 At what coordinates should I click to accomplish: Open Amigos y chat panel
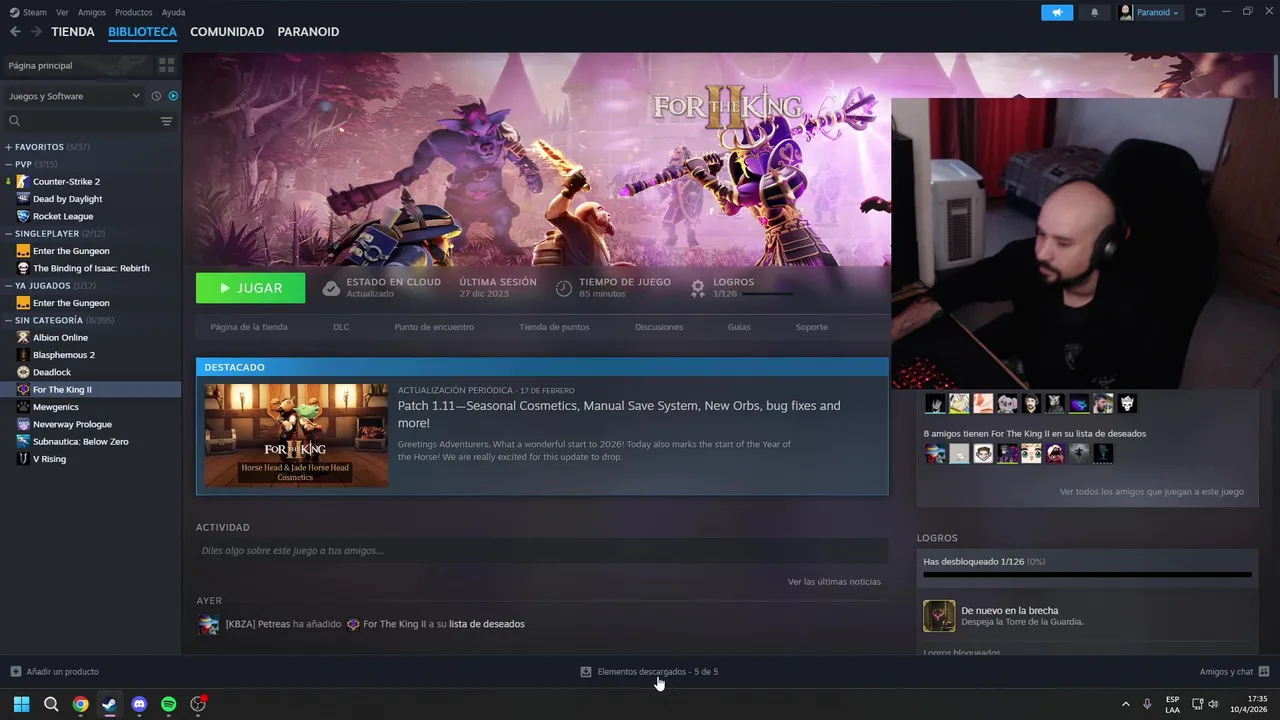1234,672
